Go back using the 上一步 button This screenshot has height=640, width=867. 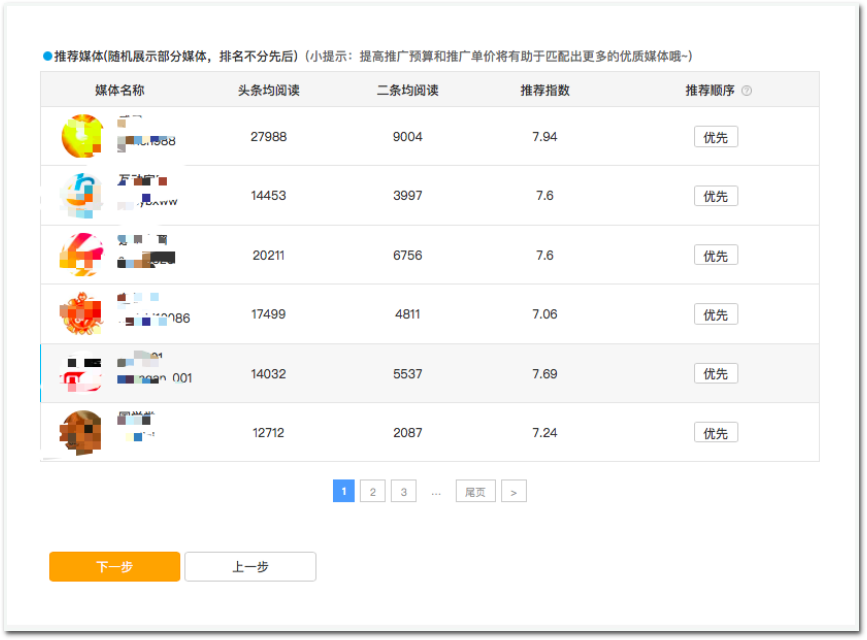pyautogui.click(x=250, y=567)
